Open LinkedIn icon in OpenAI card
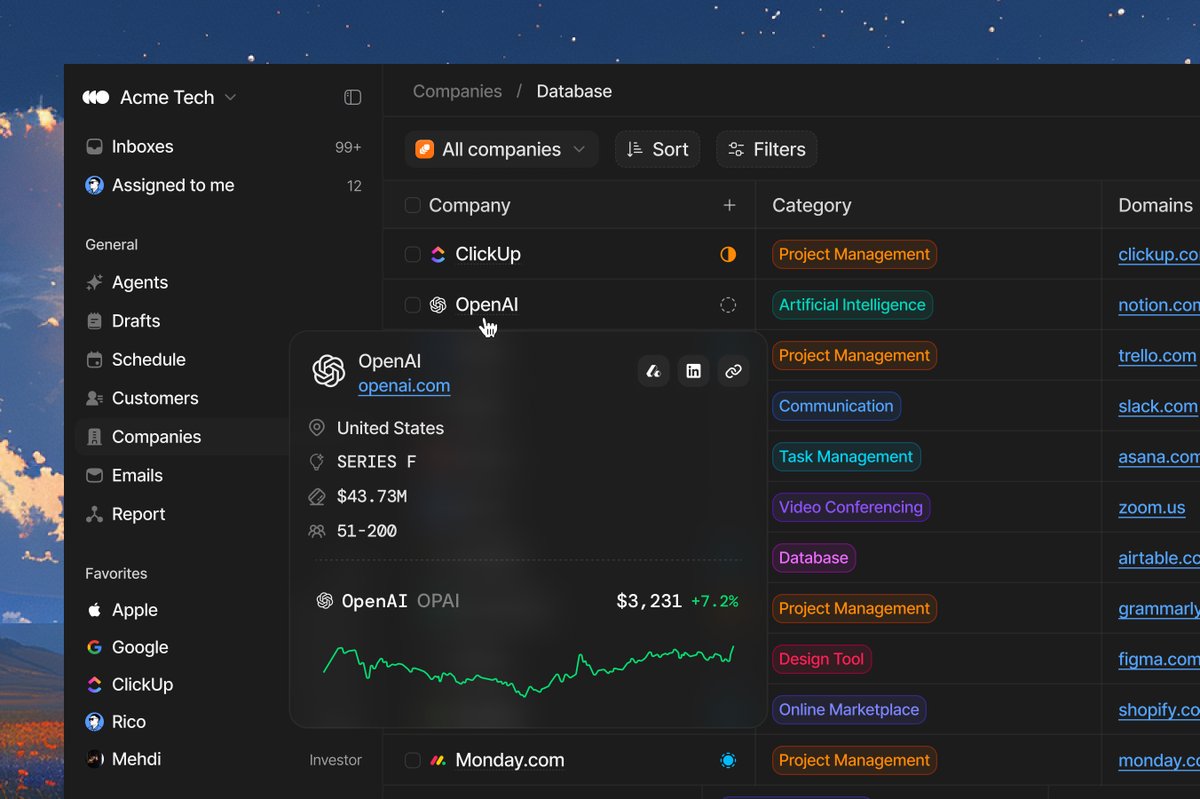 click(x=693, y=371)
